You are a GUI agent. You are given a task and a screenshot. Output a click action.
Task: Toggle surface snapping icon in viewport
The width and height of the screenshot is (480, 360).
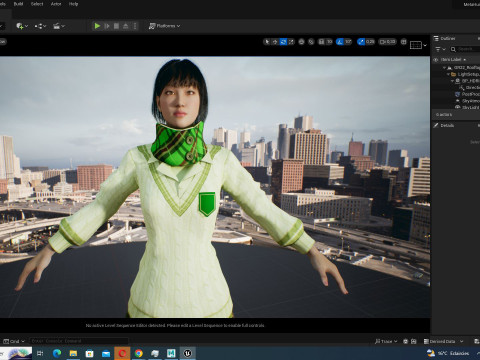click(311, 42)
